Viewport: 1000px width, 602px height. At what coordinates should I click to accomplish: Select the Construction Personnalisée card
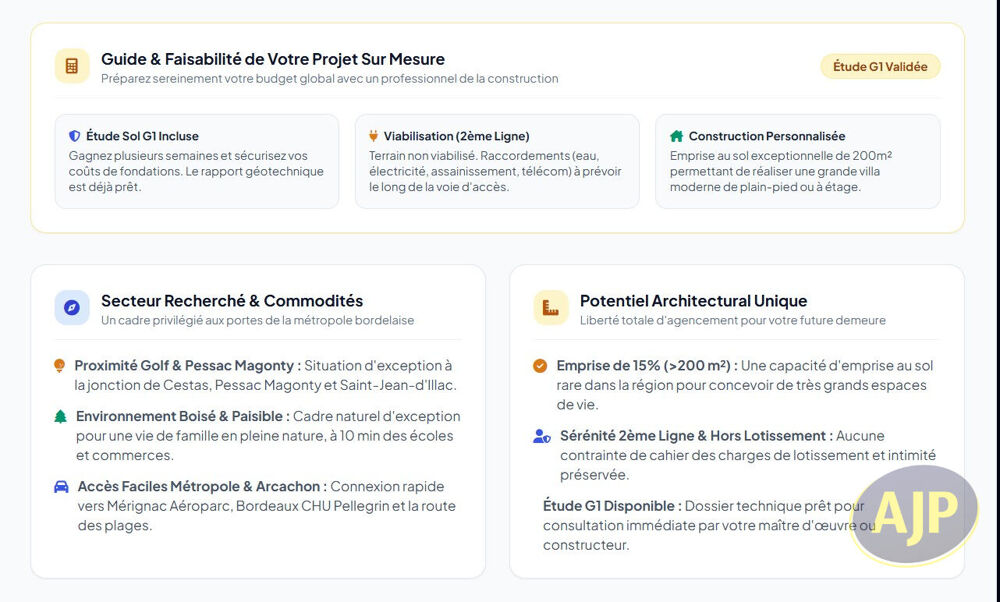tap(798, 161)
